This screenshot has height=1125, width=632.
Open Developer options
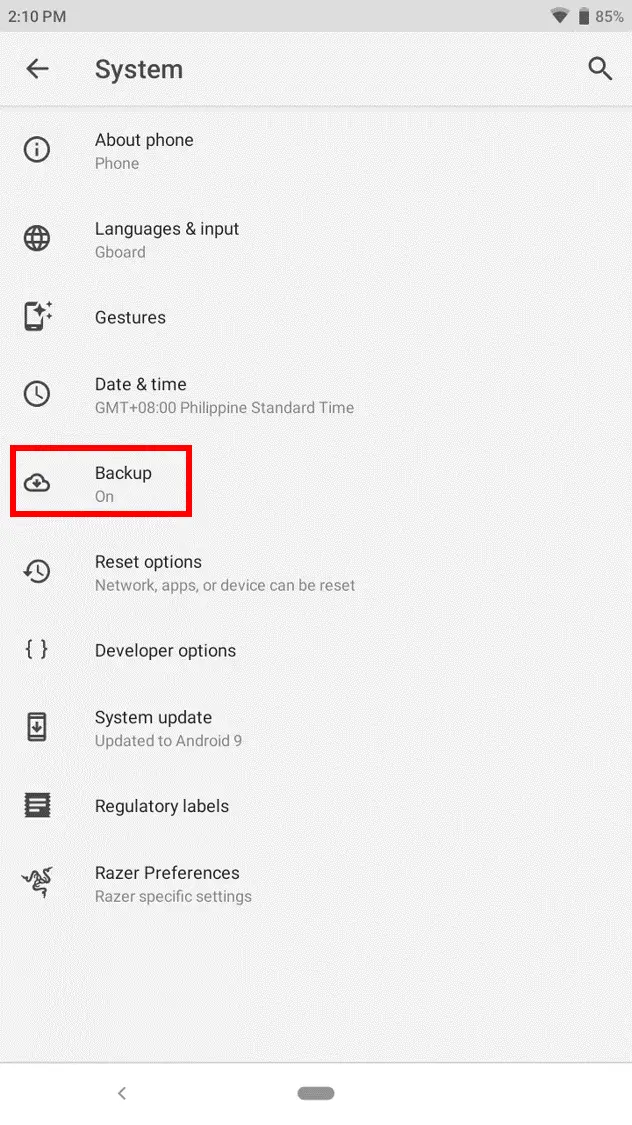pyautogui.click(x=316, y=650)
